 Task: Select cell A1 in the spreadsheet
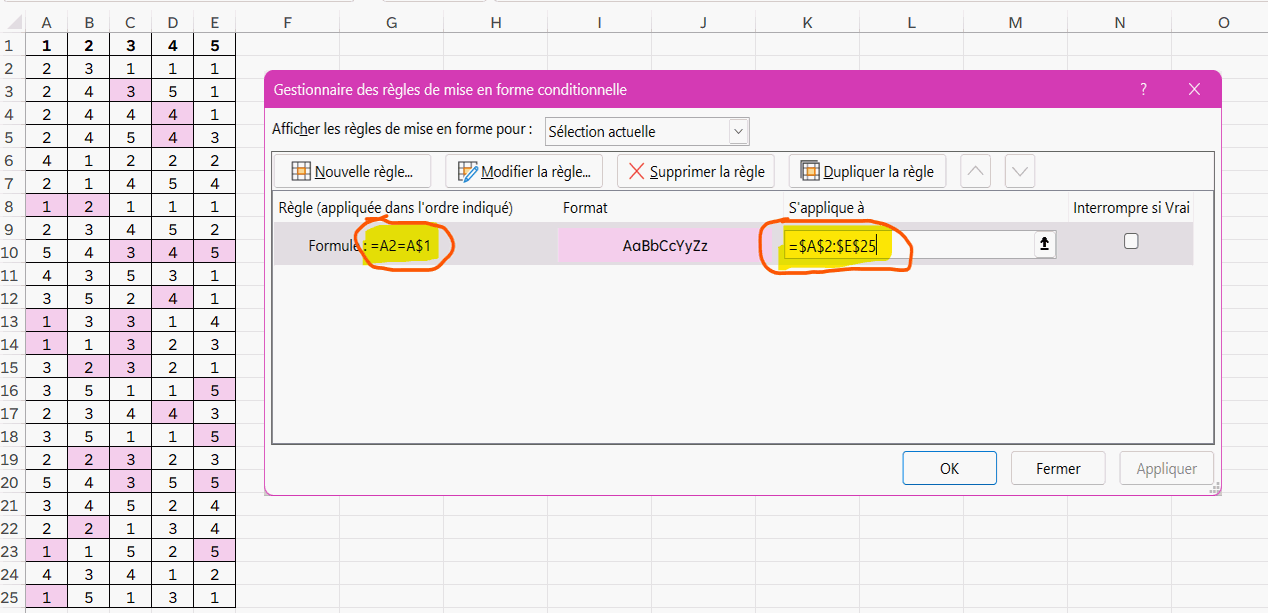[x=47, y=45]
